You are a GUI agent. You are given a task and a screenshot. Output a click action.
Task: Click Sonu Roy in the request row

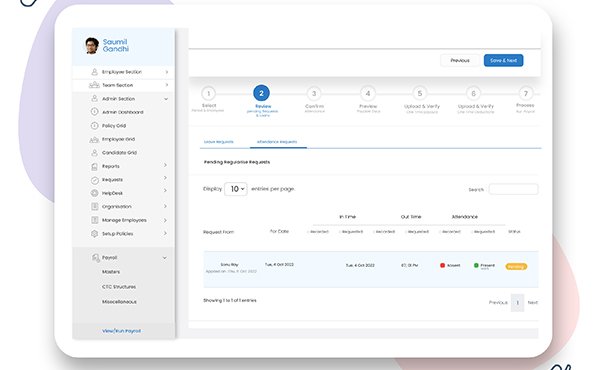pos(230,264)
